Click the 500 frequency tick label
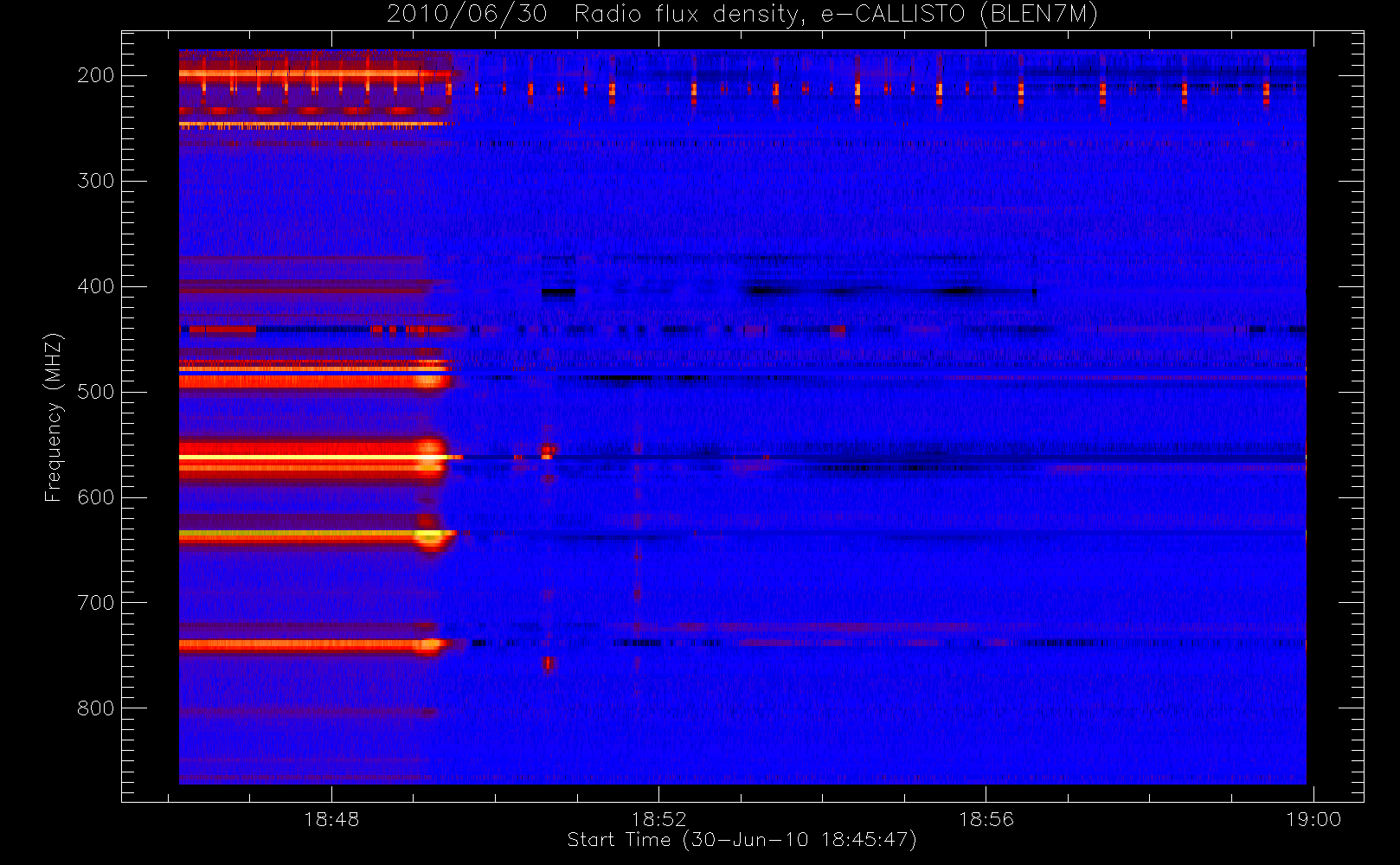Image resolution: width=1400 pixels, height=865 pixels. 95,392
